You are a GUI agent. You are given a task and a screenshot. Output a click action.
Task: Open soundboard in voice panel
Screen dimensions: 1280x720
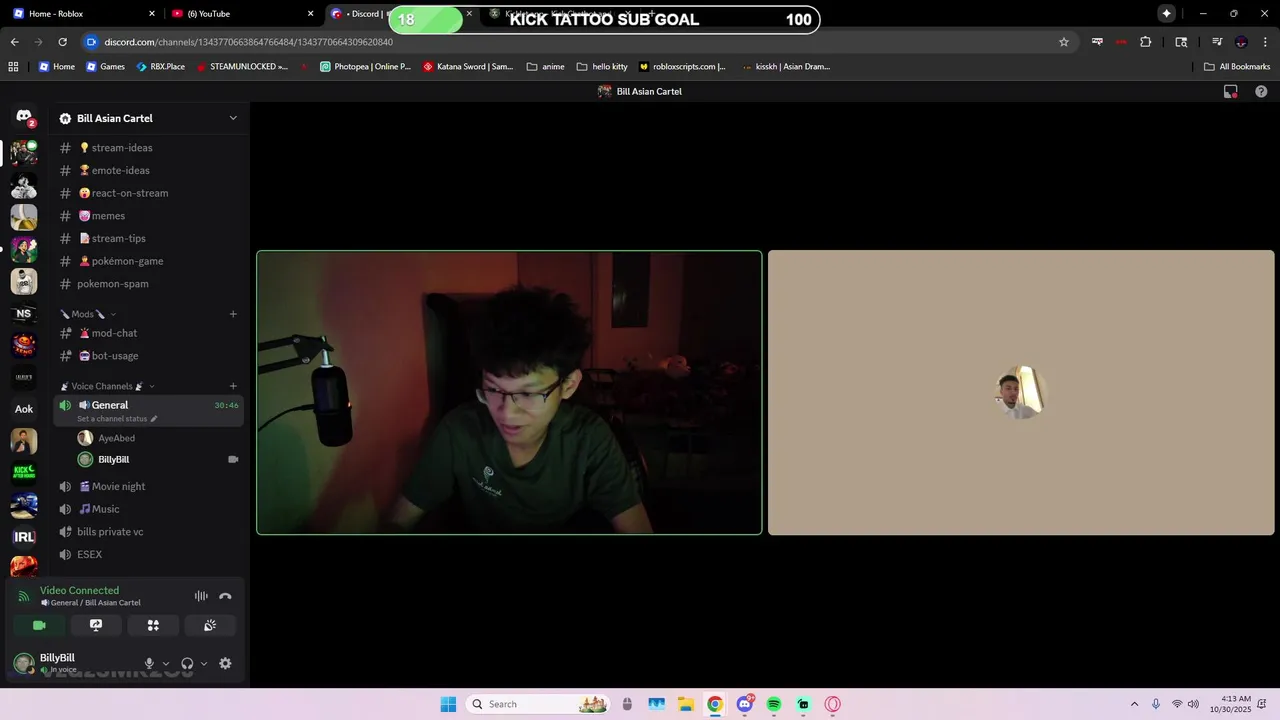[210, 625]
